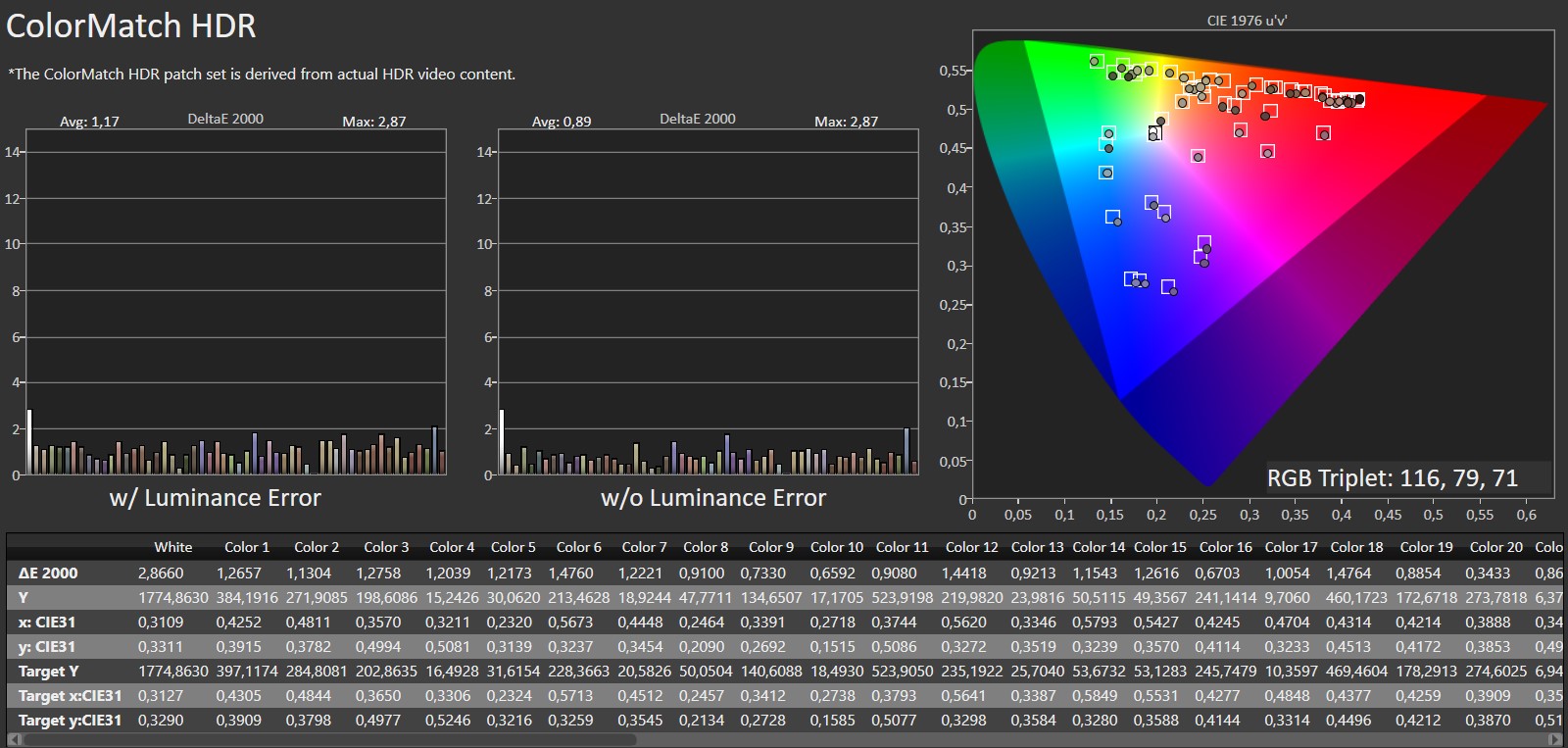1568x748 pixels.
Task: Select the Color 17 column header
Action: (x=1291, y=547)
